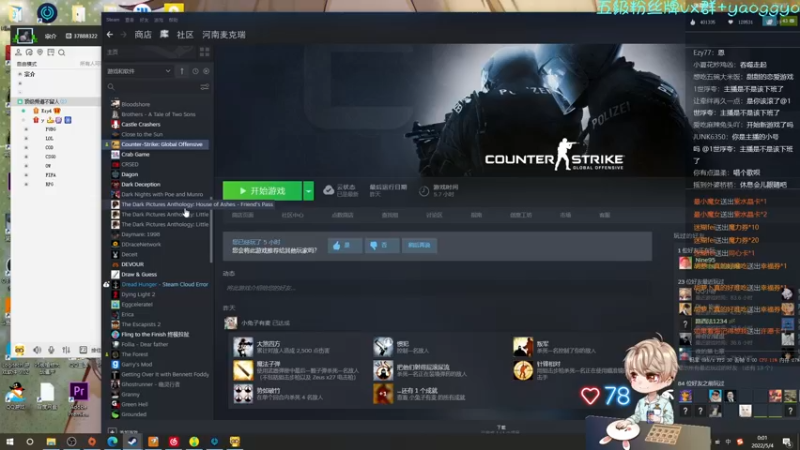The height and width of the screenshot is (450, 800).
Task: Click the Eggcelerate! game icon
Action: [x=115, y=305]
